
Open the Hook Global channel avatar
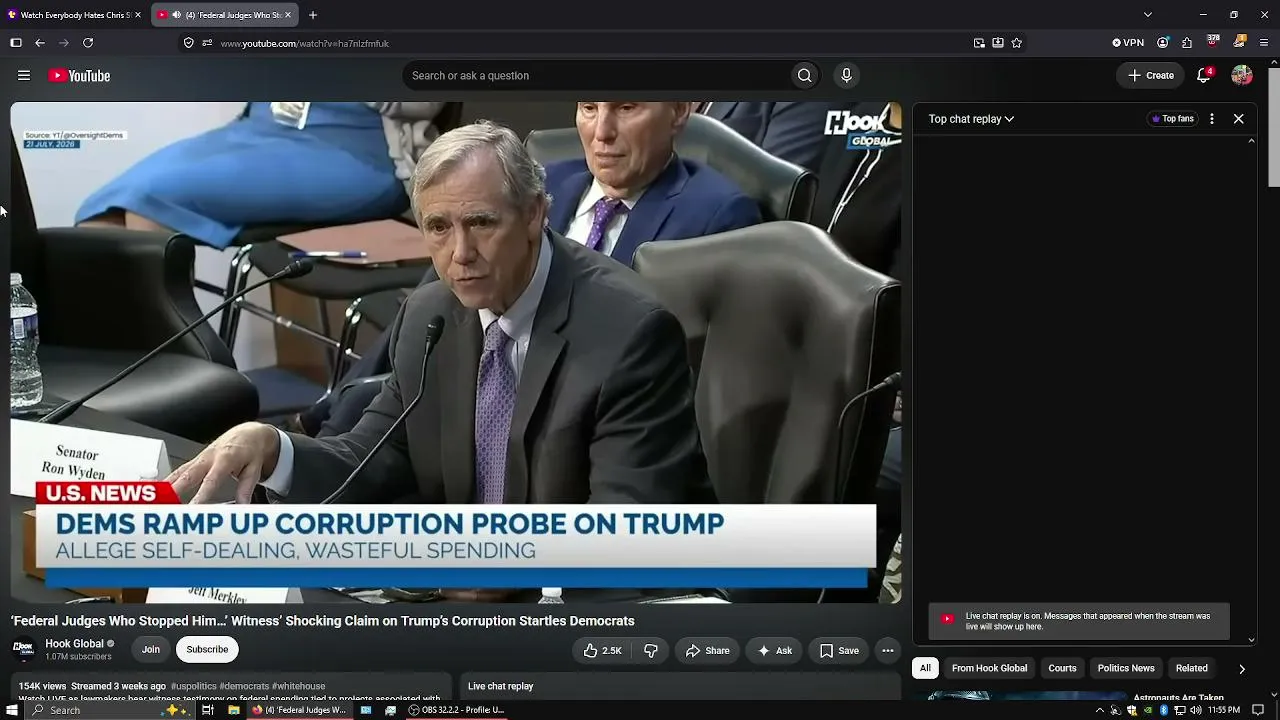[x=23, y=649]
